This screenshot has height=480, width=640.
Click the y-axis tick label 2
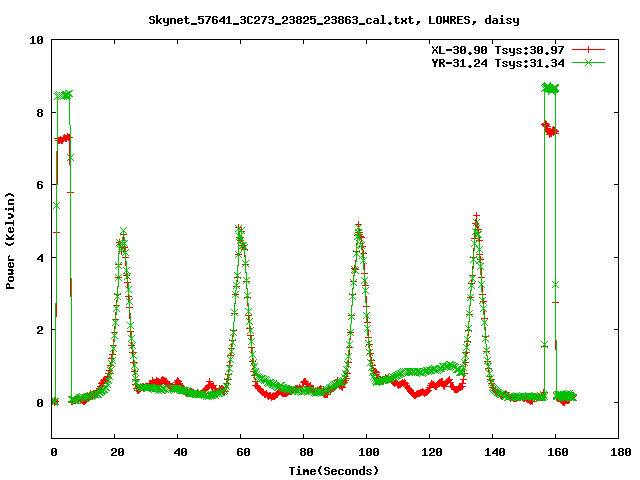tap(40, 330)
